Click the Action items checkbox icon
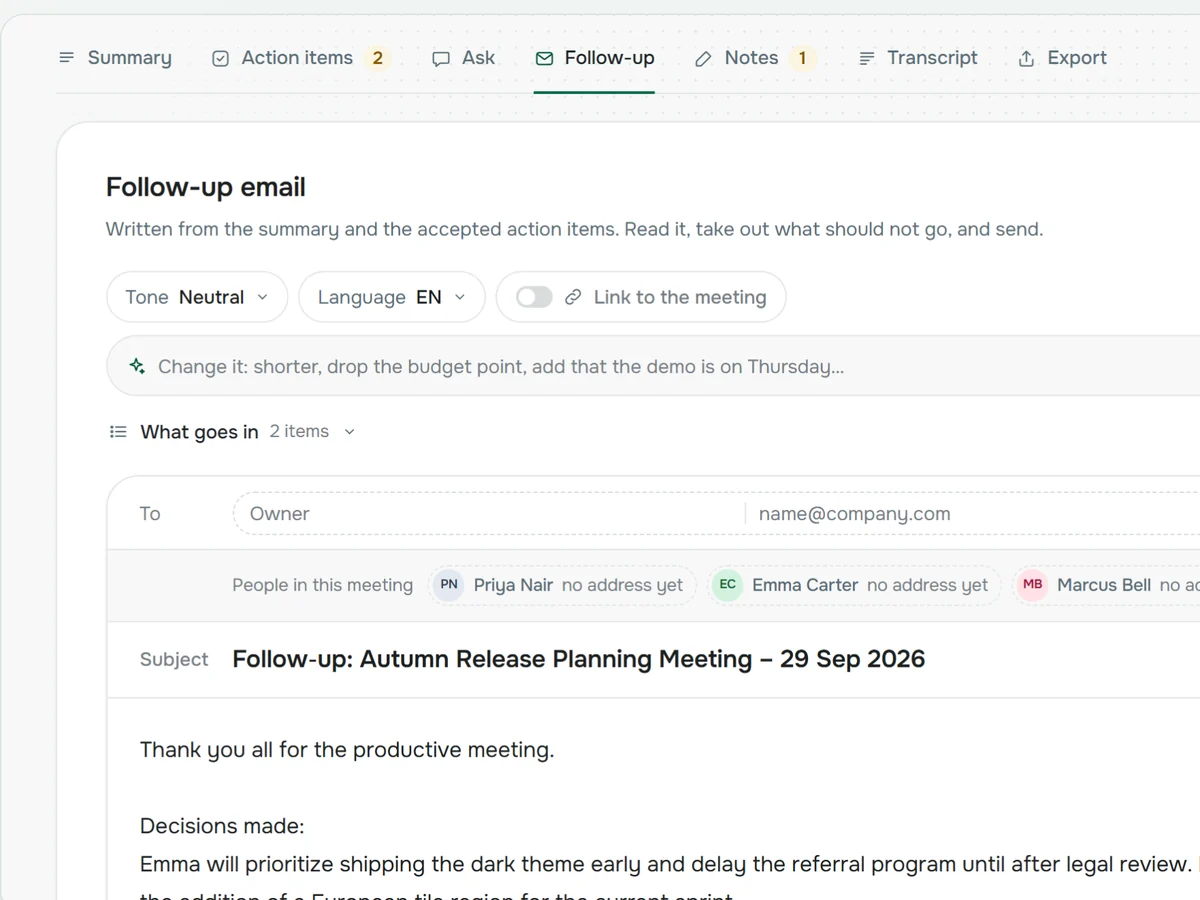Viewport: 1200px width, 900px height. (x=221, y=58)
